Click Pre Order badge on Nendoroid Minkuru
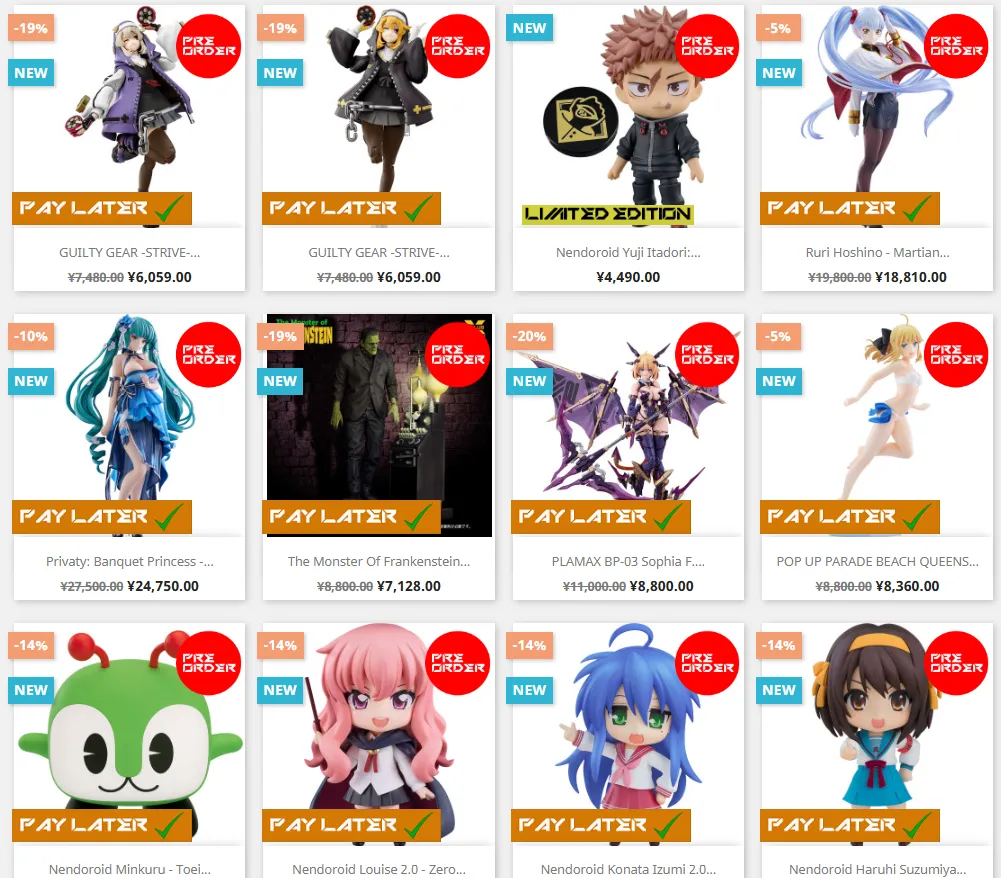 point(208,663)
